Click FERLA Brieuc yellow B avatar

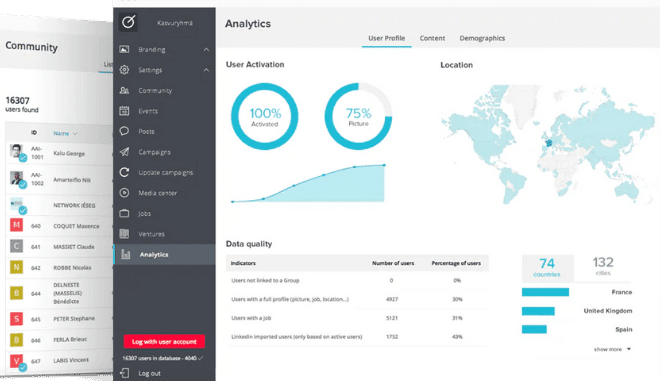tap(16, 339)
